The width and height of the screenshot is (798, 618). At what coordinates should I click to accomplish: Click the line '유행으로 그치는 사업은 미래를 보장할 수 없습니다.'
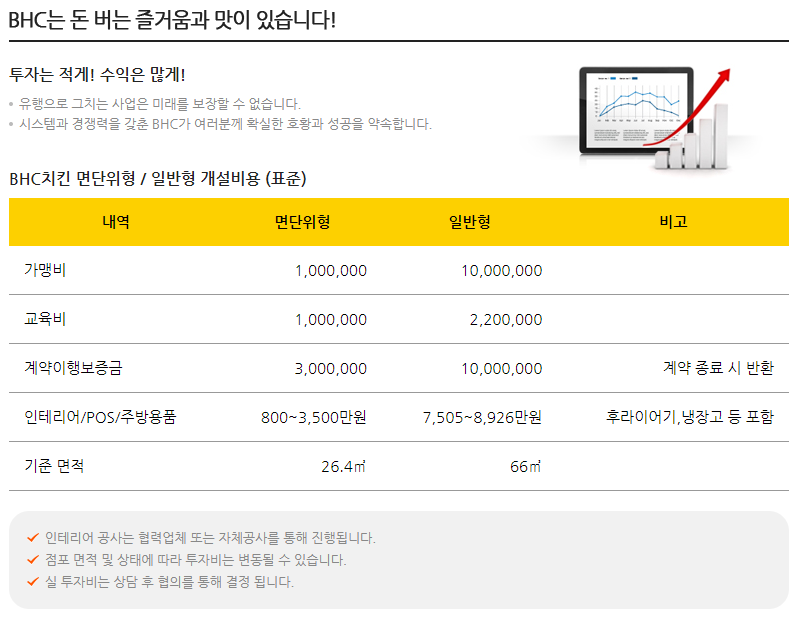(x=159, y=104)
